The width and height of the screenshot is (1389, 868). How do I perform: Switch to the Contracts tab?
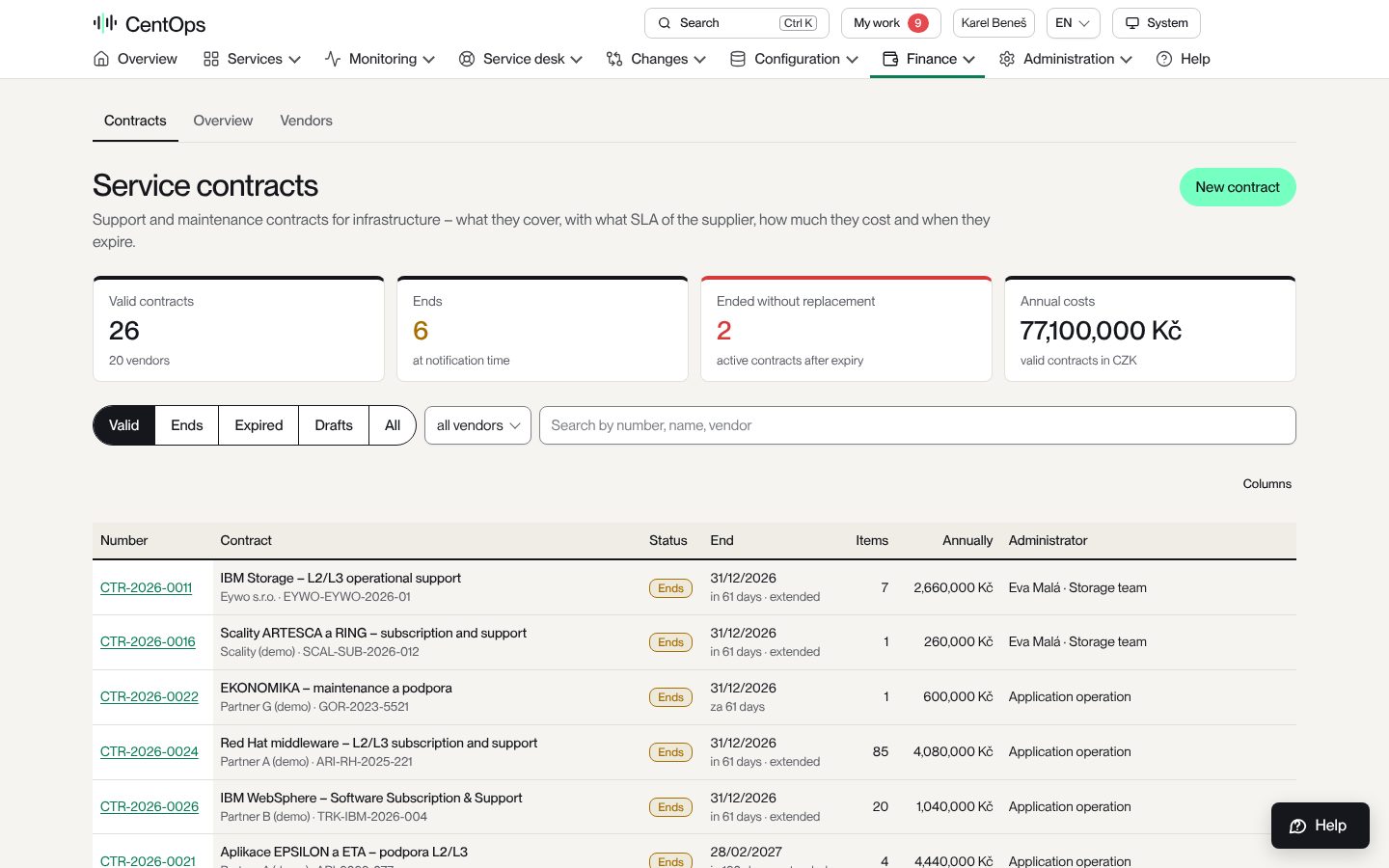(135, 121)
